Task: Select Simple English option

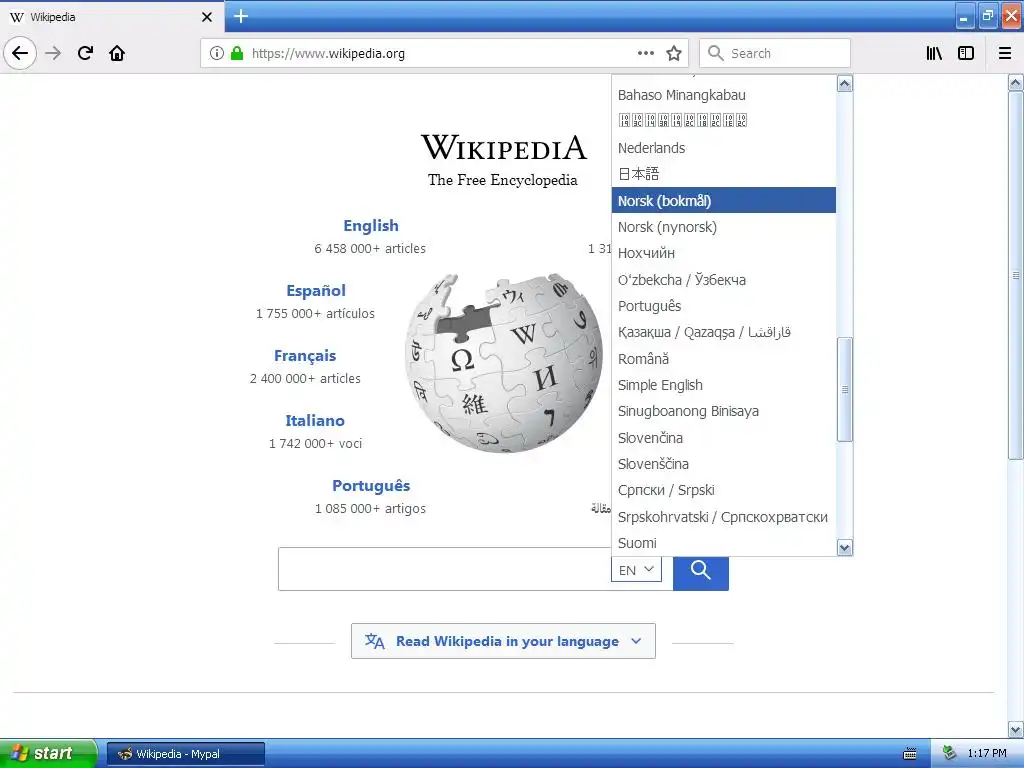Action: tap(724, 385)
